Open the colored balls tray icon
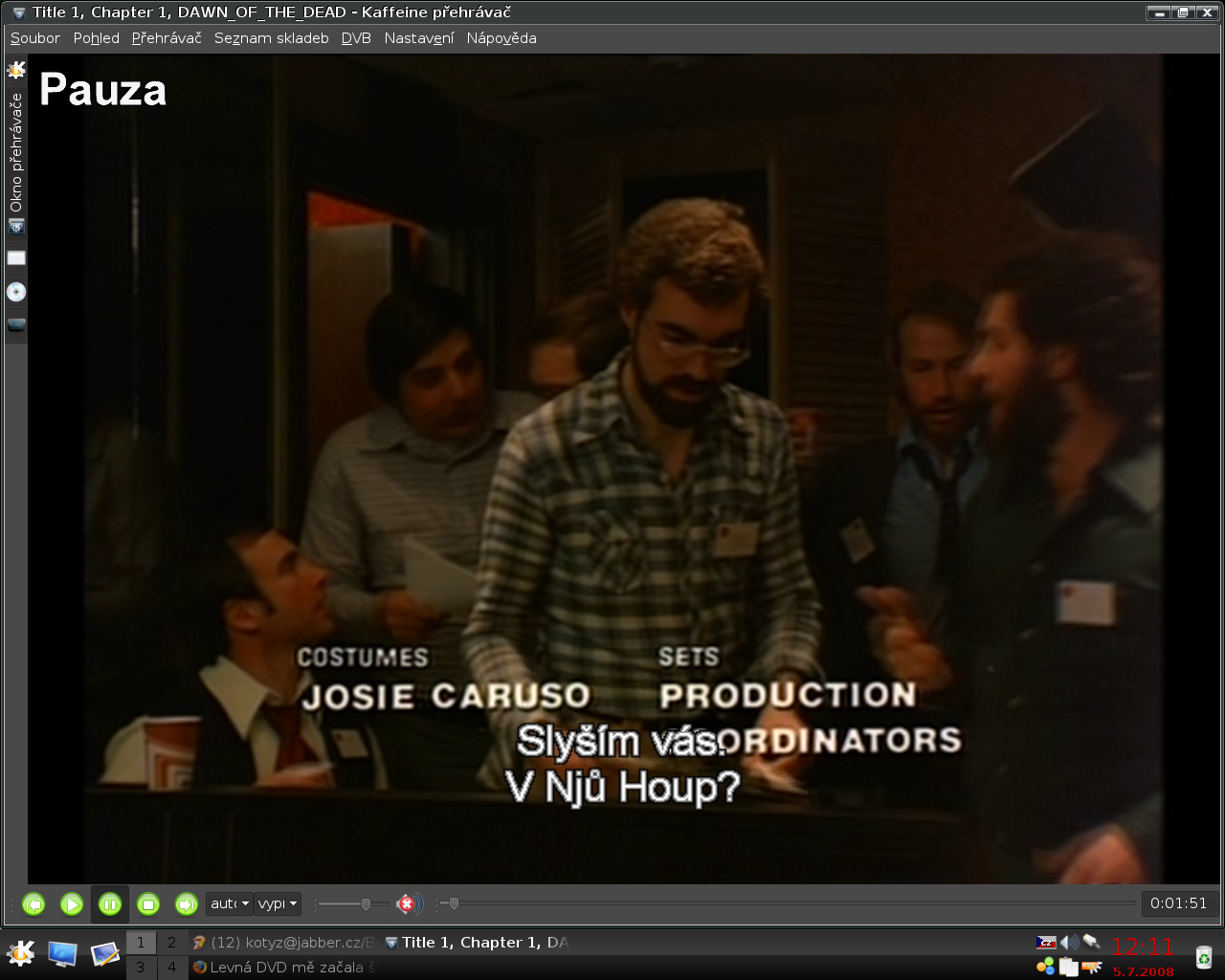This screenshot has width=1225, height=980. (x=1046, y=967)
